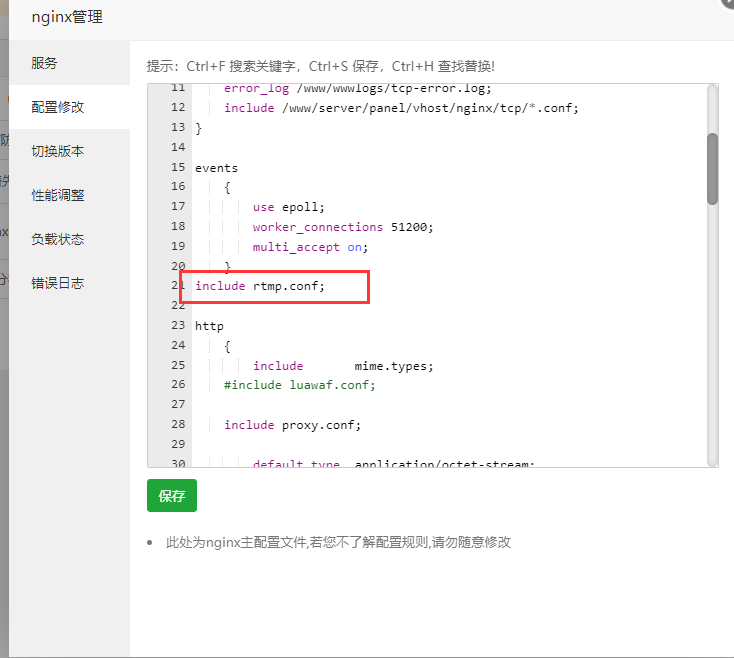Click the tcp/*.conf include line

[401, 108]
